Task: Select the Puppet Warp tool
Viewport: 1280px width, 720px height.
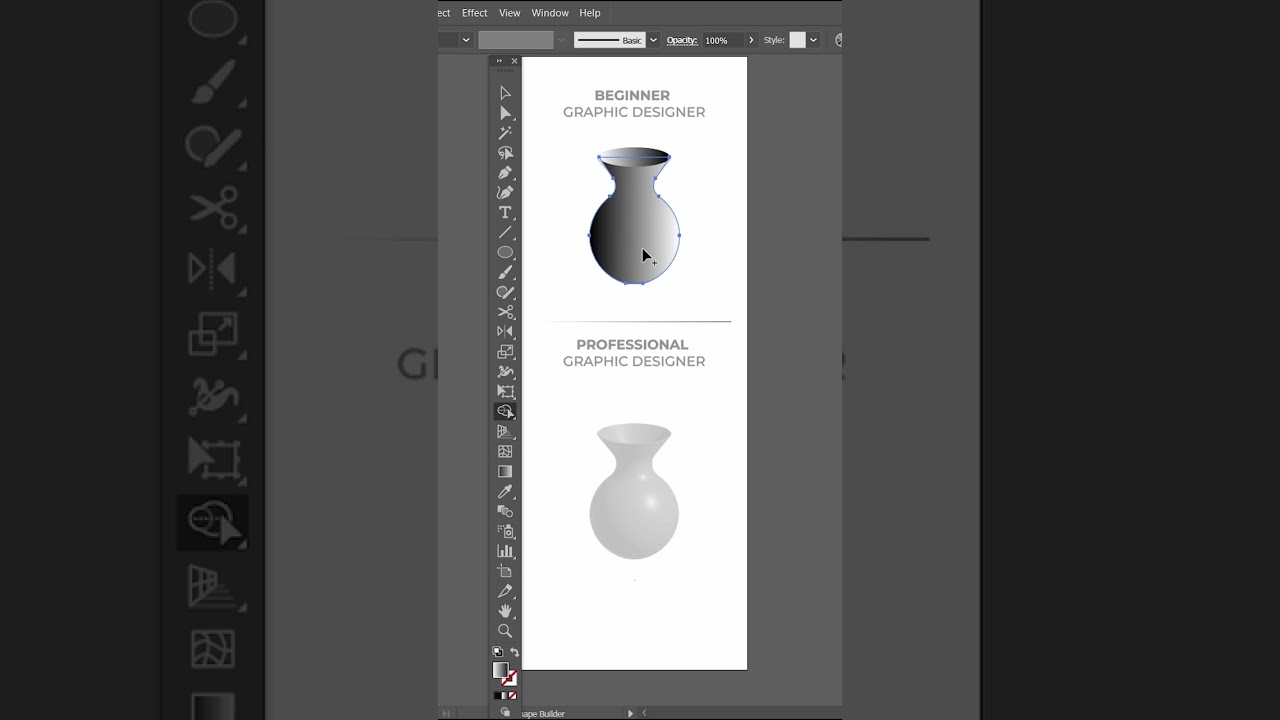Action: point(505,372)
